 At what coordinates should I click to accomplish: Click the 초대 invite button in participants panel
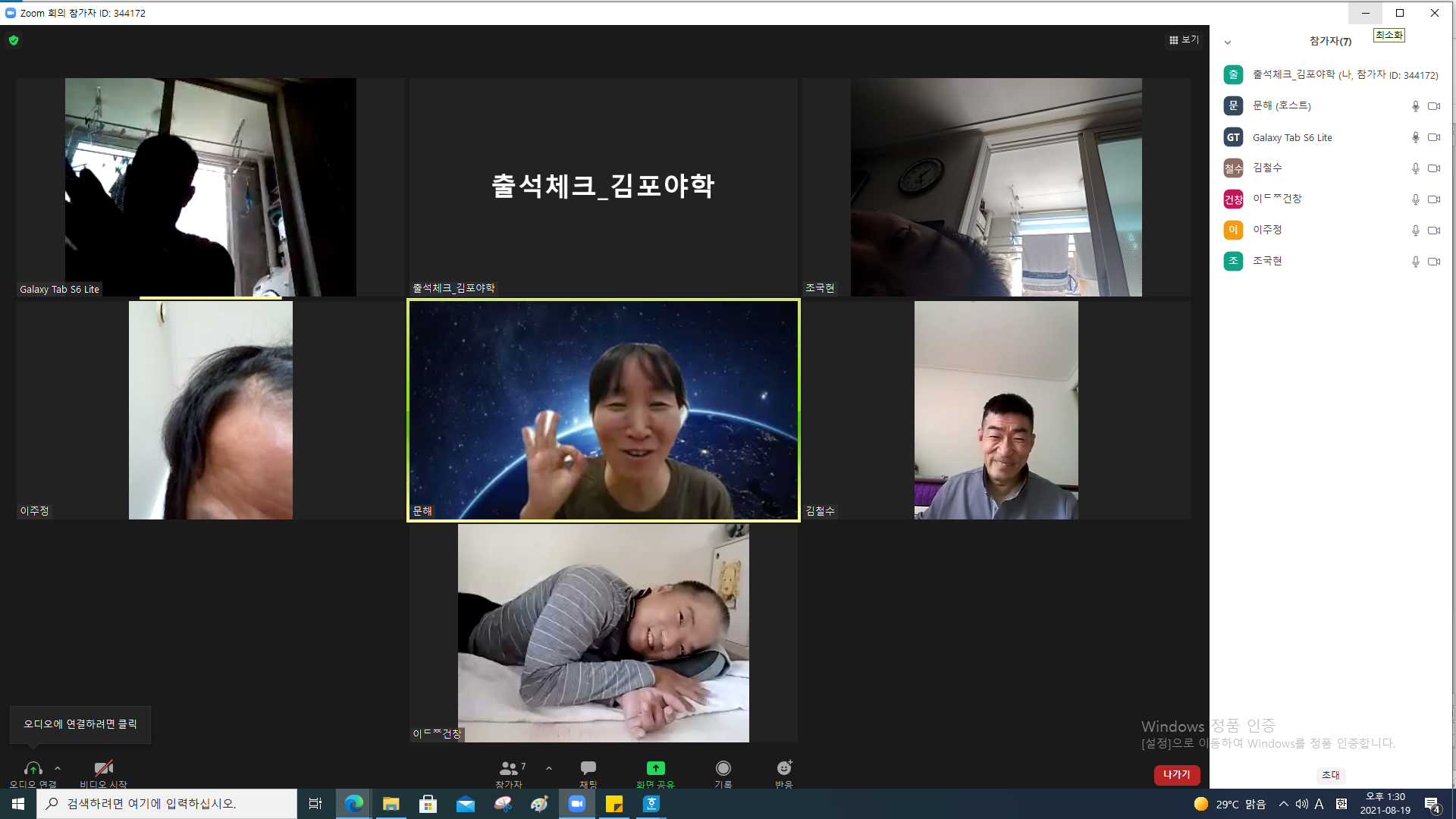pos(1331,775)
